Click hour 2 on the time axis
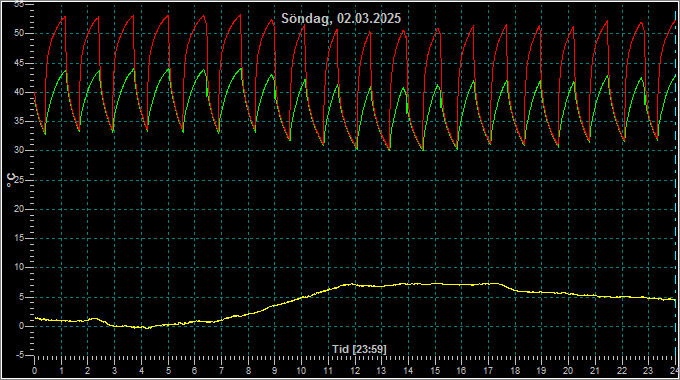Screen dimensions: 680x380 [88, 371]
